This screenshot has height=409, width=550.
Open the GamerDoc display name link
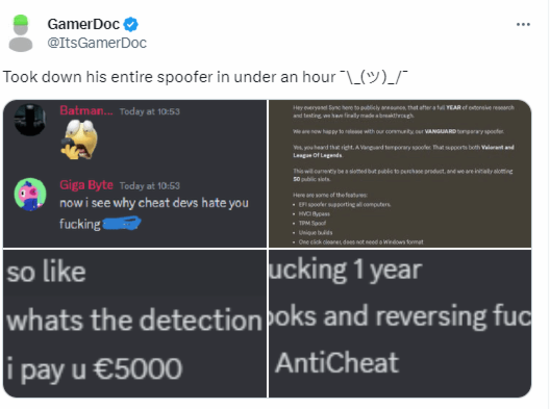83,24
